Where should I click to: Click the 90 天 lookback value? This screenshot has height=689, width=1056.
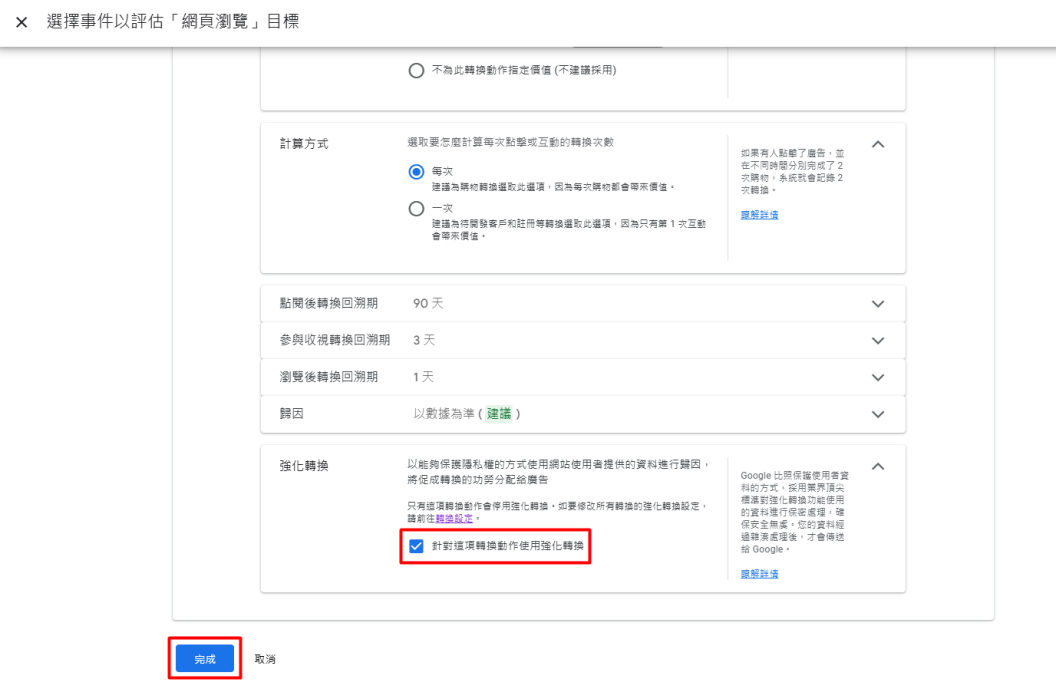pyautogui.click(x=428, y=304)
